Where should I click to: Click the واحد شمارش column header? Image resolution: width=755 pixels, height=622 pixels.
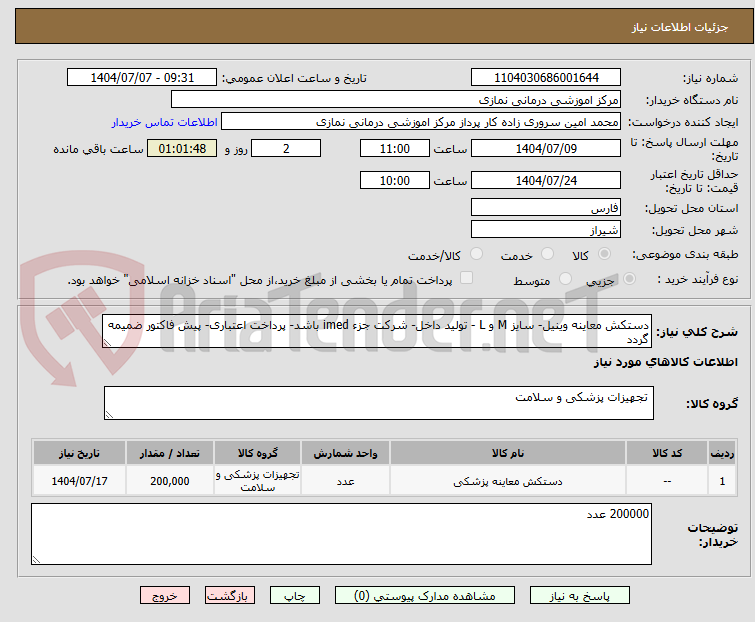pyautogui.click(x=345, y=453)
